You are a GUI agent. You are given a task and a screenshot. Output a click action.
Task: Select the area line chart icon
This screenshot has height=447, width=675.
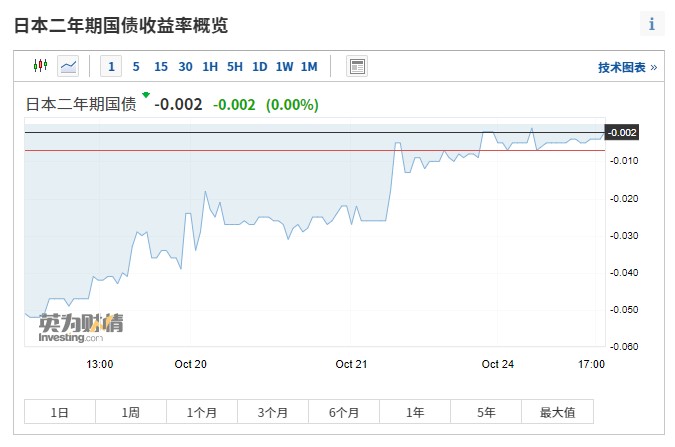click(68, 67)
